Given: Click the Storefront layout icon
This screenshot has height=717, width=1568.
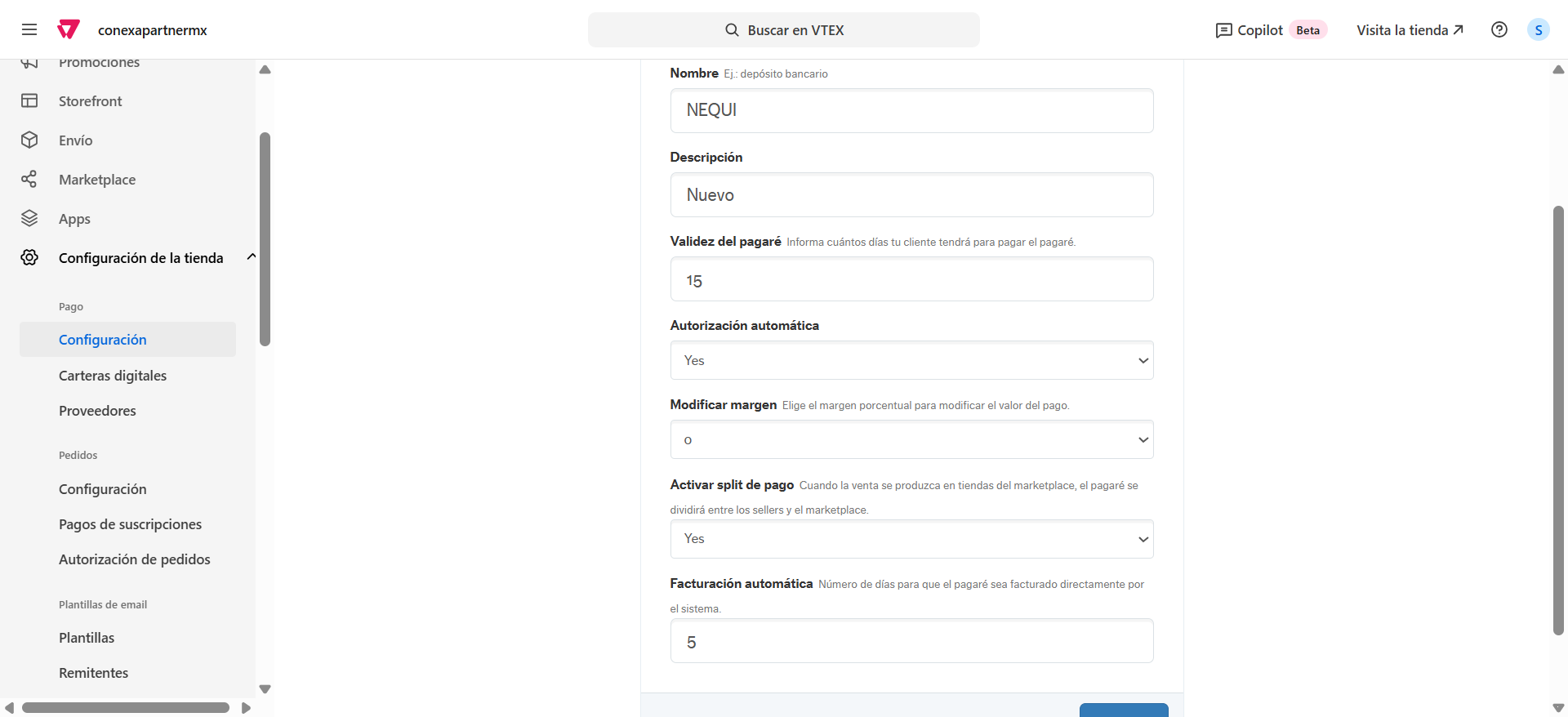Looking at the screenshot, I should [29, 101].
